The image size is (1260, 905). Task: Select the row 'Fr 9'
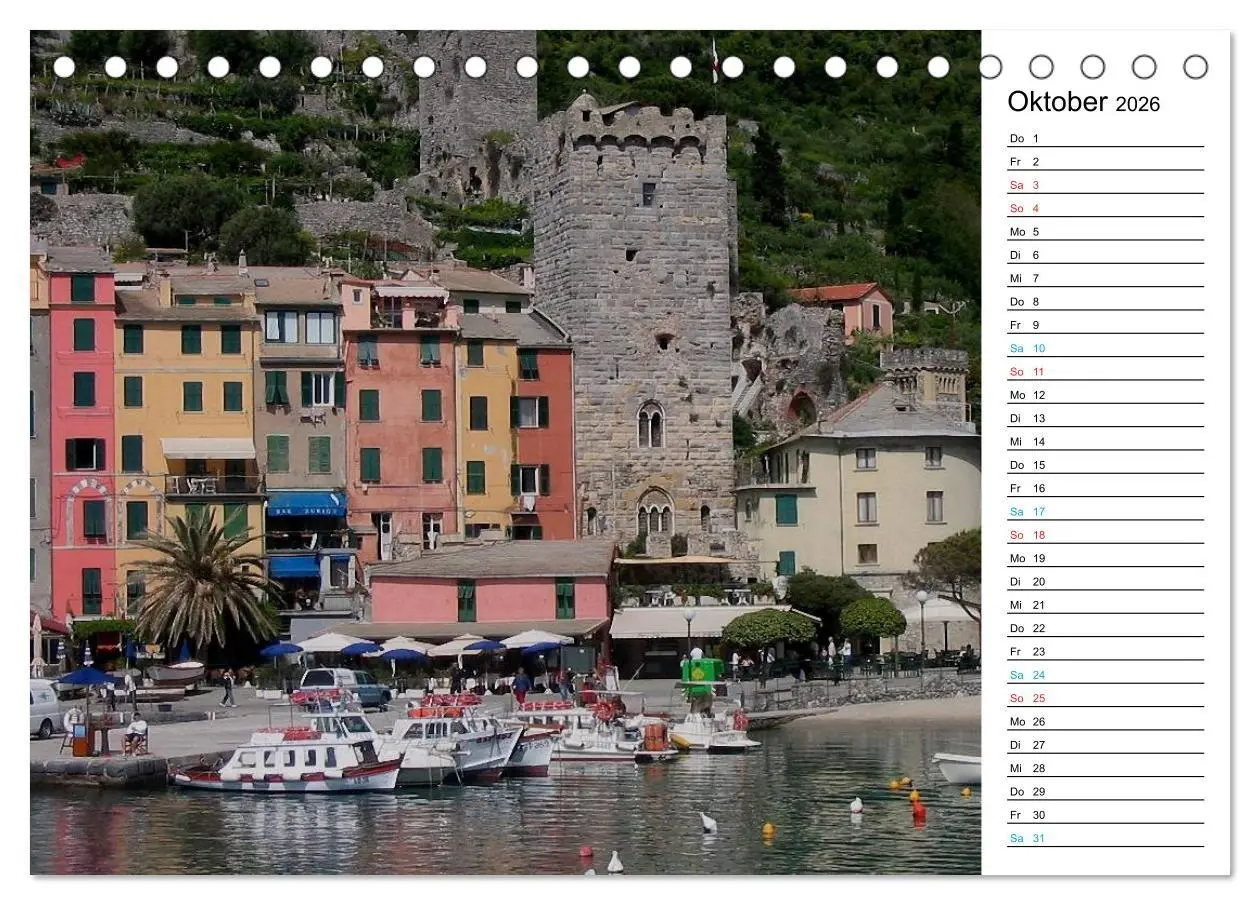(1105, 324)
